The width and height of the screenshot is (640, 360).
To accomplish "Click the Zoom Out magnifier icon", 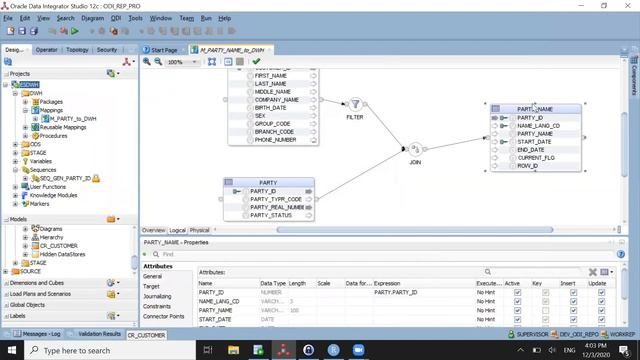I will click(158, 62).
